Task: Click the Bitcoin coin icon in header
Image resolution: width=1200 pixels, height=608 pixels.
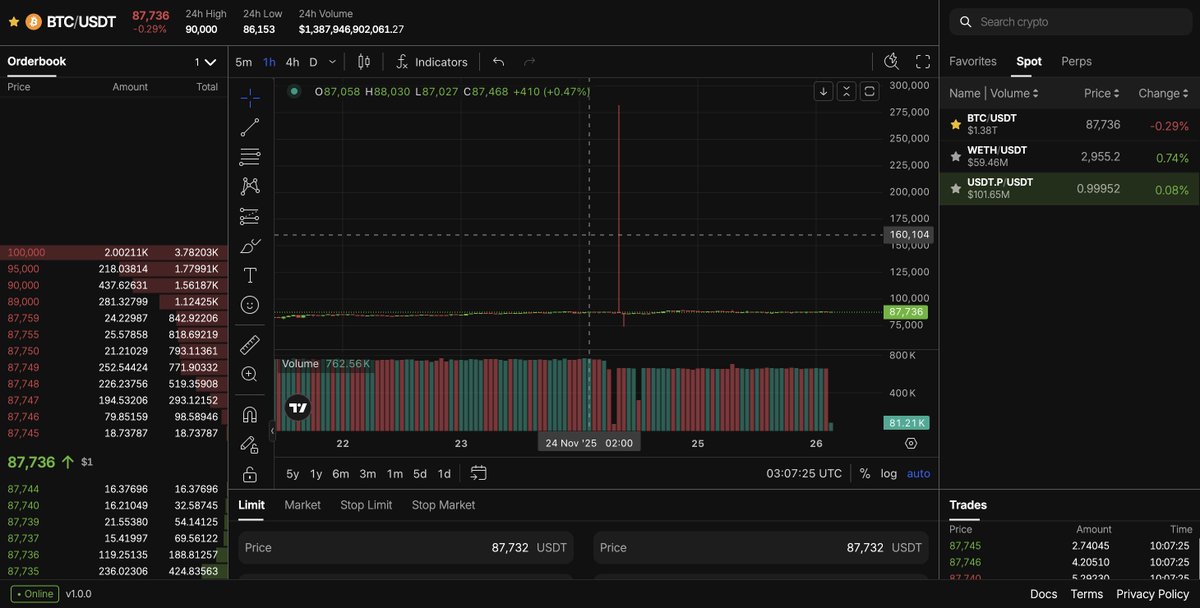Action: click(x=34, y=21)
